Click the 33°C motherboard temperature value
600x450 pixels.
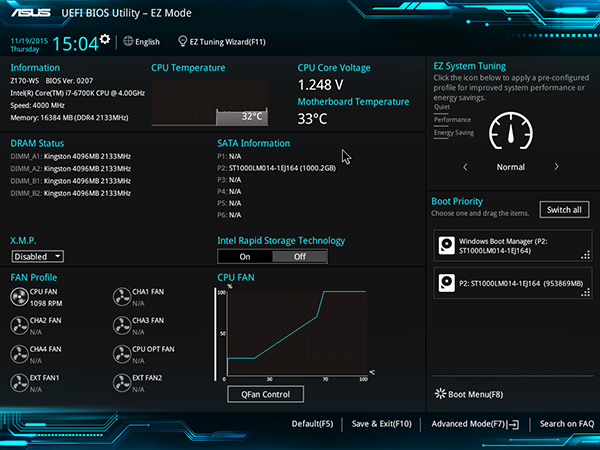coord(313,119)
